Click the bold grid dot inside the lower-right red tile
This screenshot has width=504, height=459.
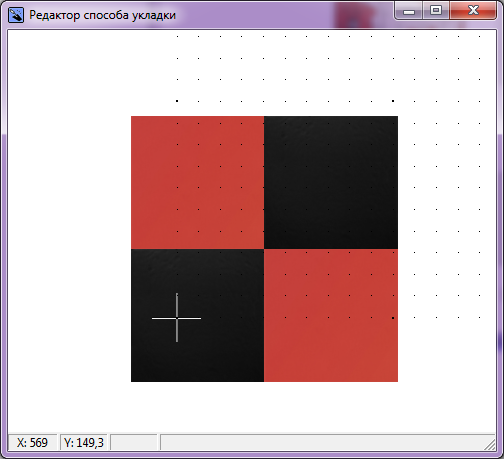tap(393, 318)
